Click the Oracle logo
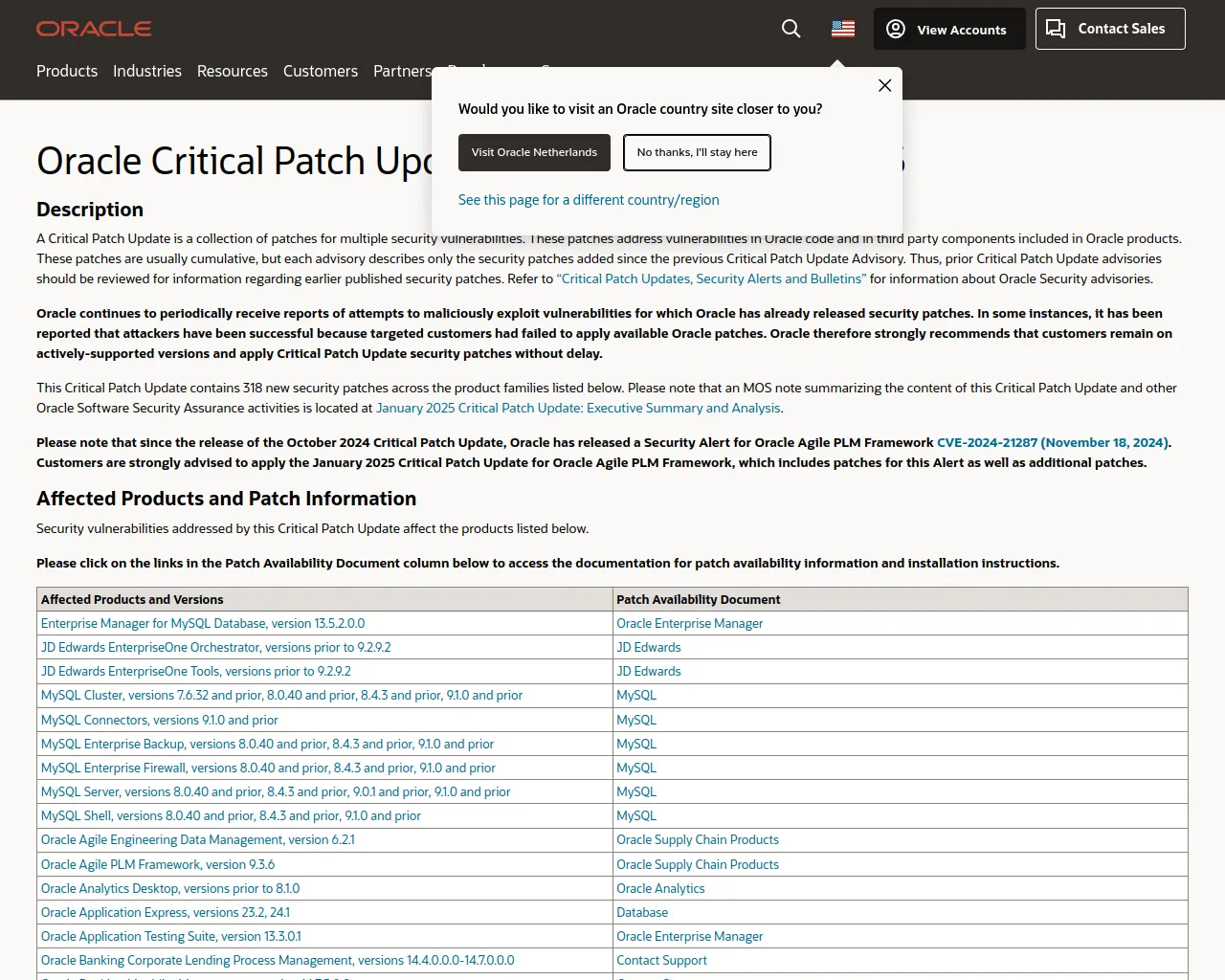1225x980 pixels. [94, 29]
